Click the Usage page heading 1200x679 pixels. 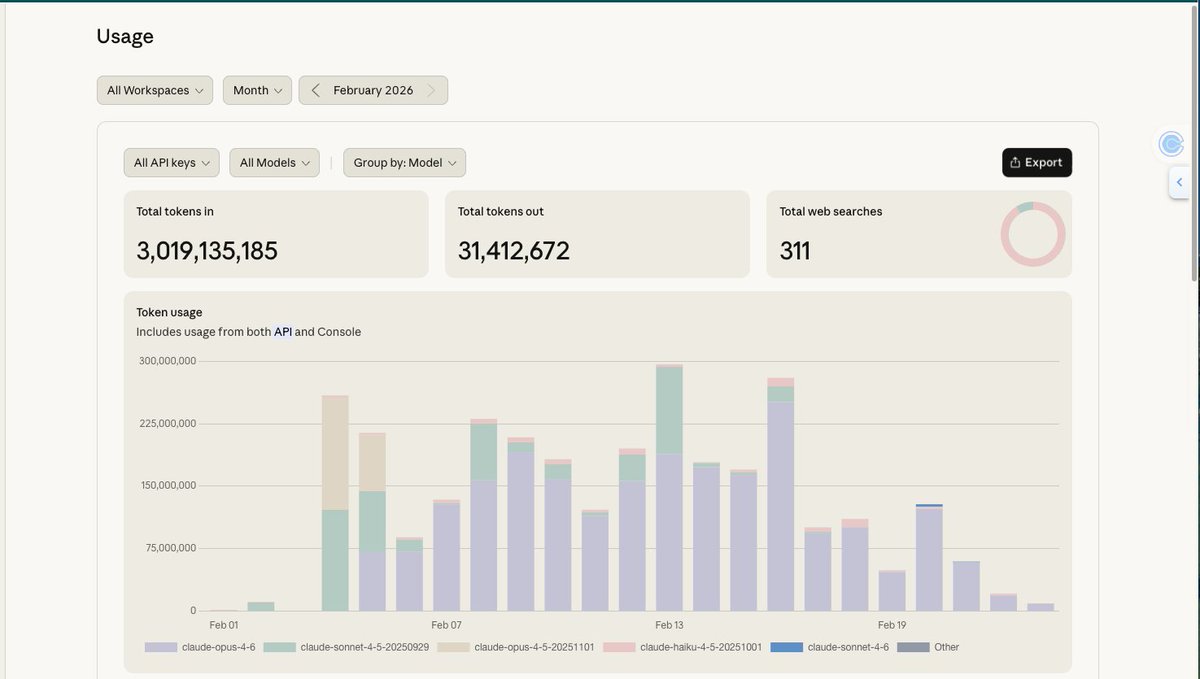click(x=125, y=37)
